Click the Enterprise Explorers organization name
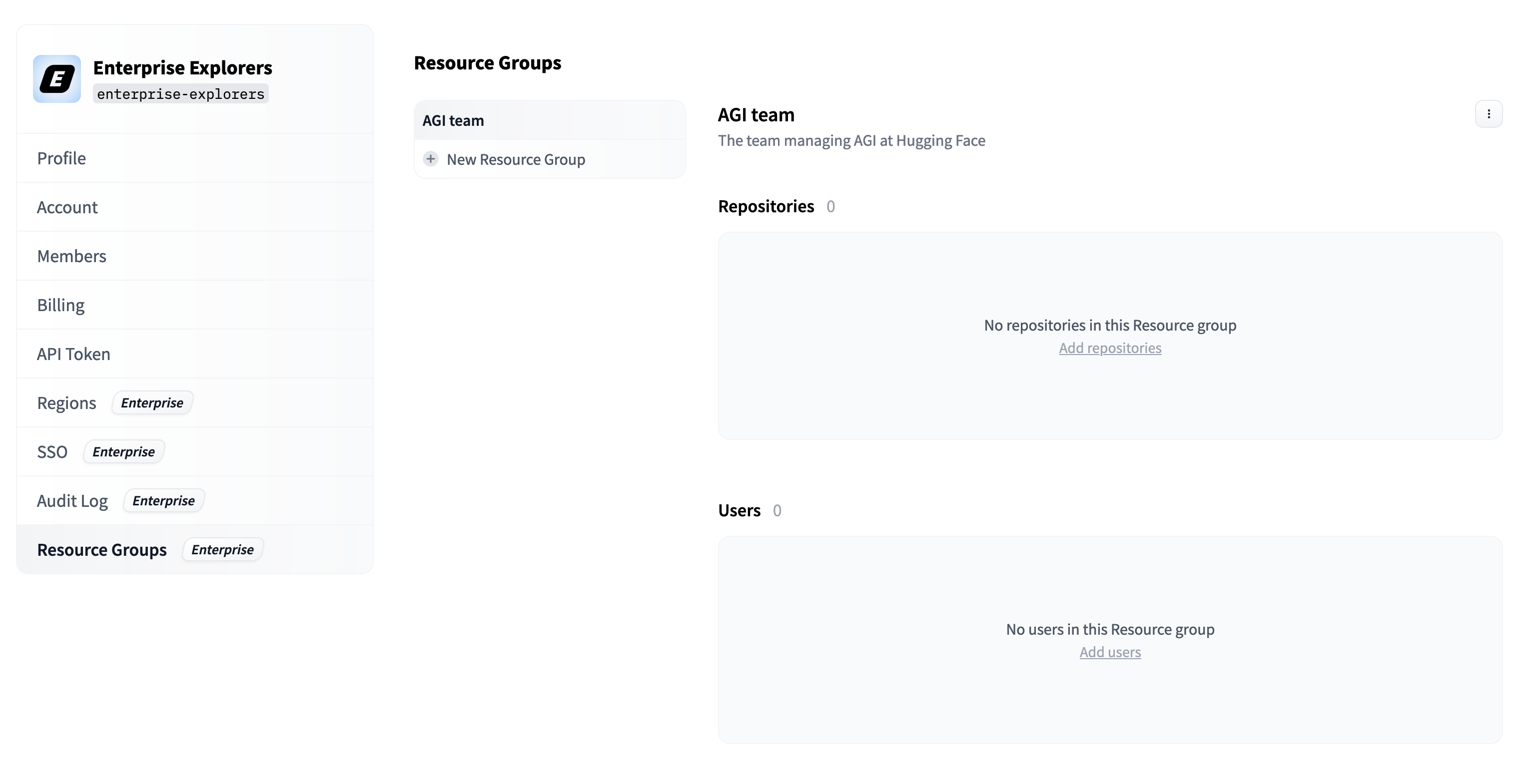The image size is (1535, 784). (182, 68)
